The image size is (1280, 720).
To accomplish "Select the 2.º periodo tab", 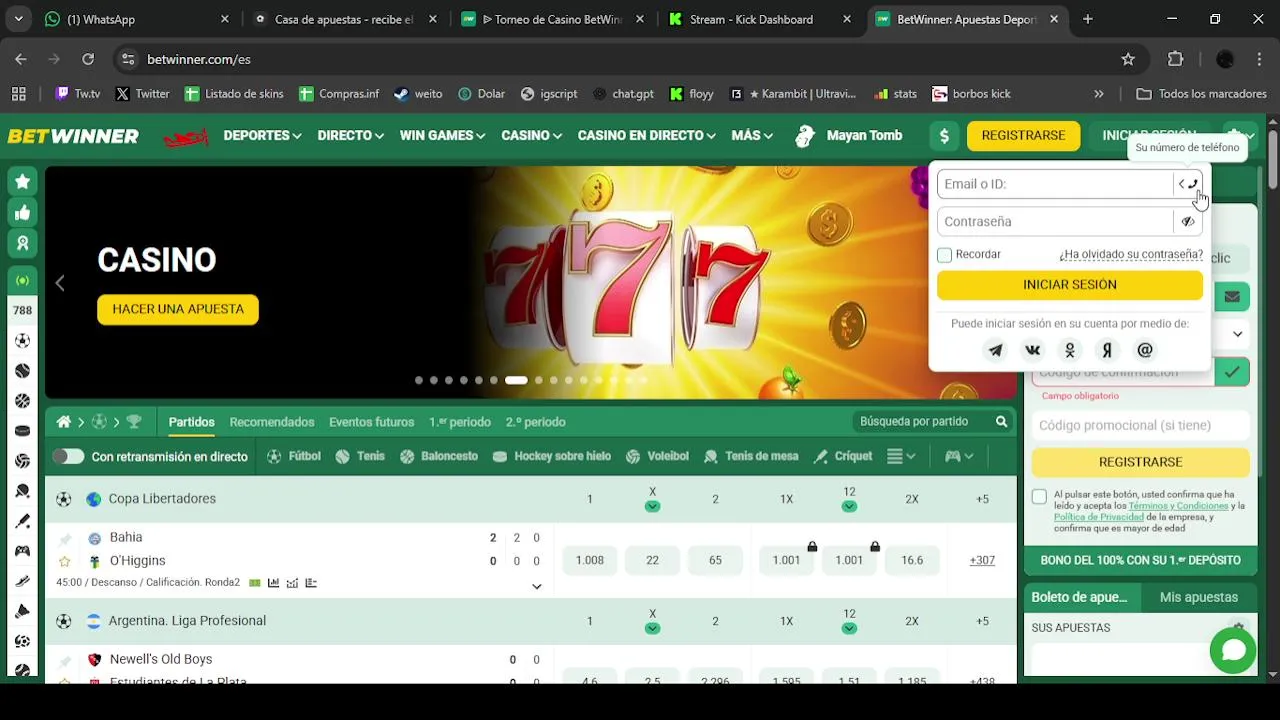I will (536, 422).
